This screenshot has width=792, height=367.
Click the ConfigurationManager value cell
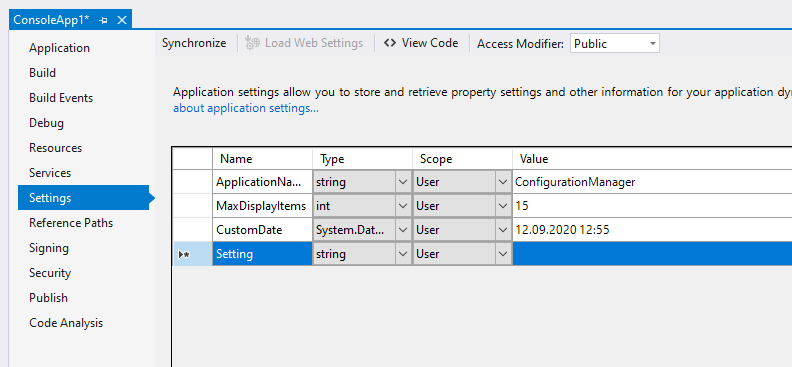[652, 182]
